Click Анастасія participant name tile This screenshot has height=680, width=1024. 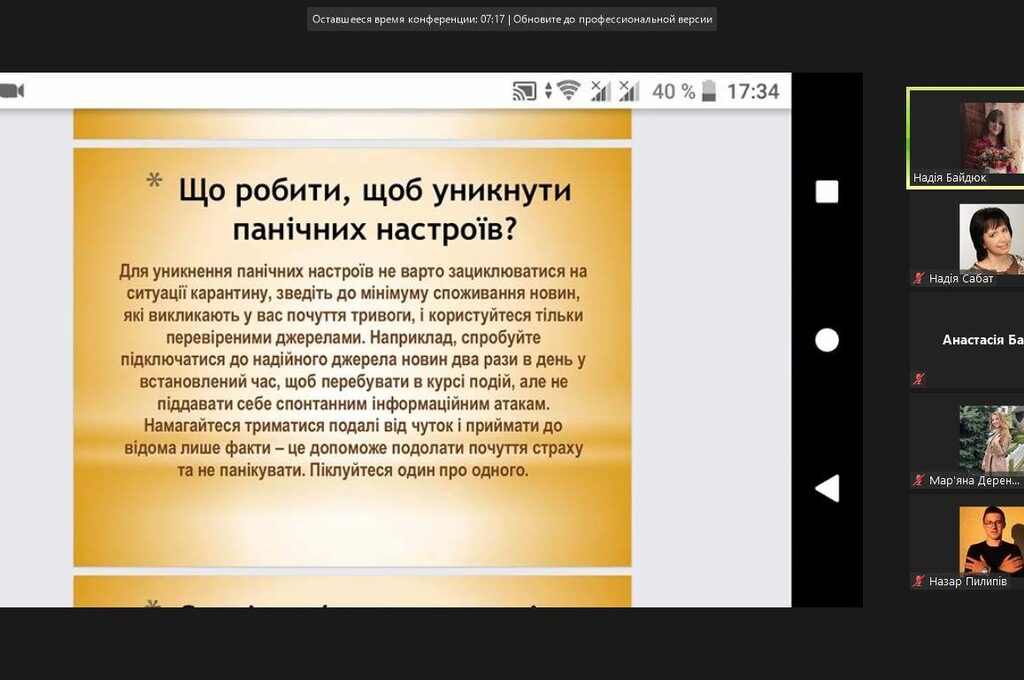click(982, 340)
